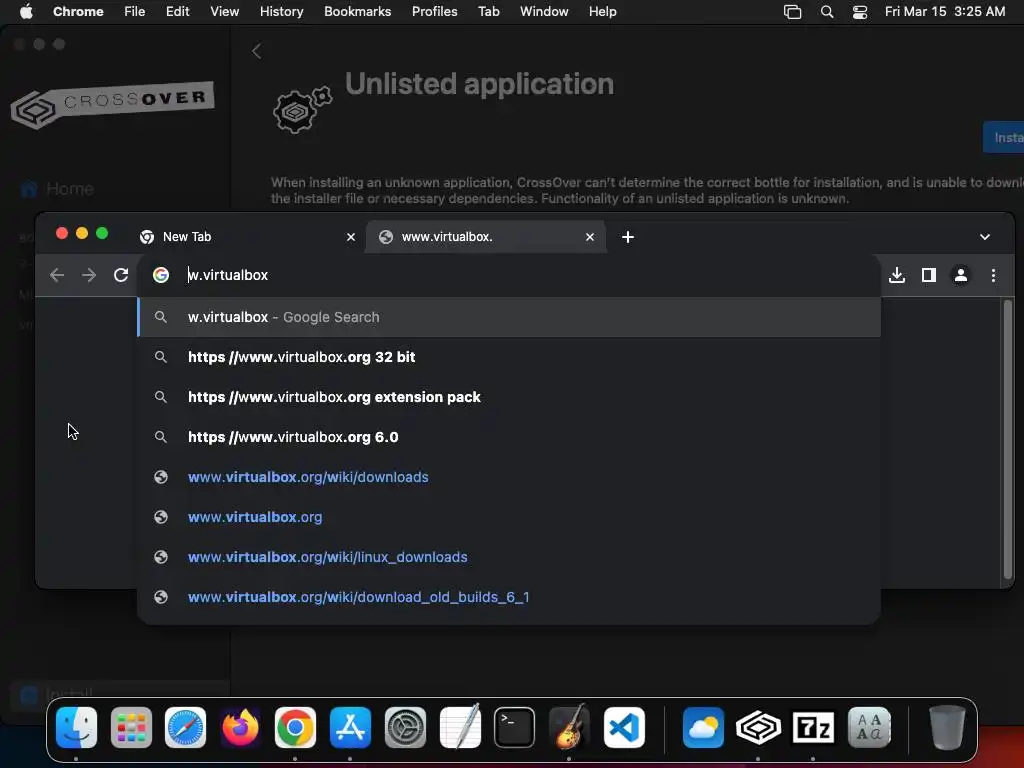Click Stage Manager icon in menu bar
1024x768 pixels.
tap(792, 11)
